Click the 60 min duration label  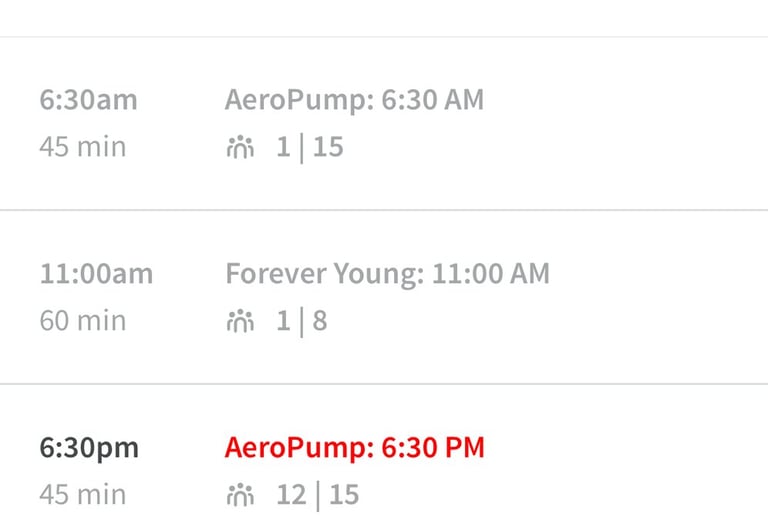pos(83,322)
